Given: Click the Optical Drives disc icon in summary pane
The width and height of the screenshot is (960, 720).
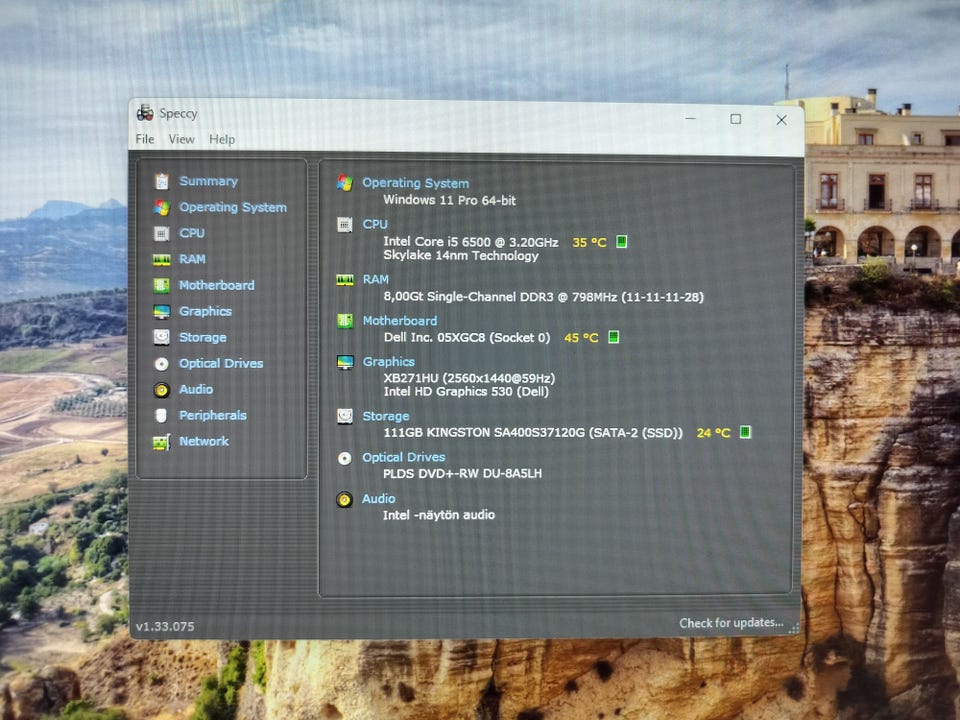Looking at the screenshot, I should [345, 458].
